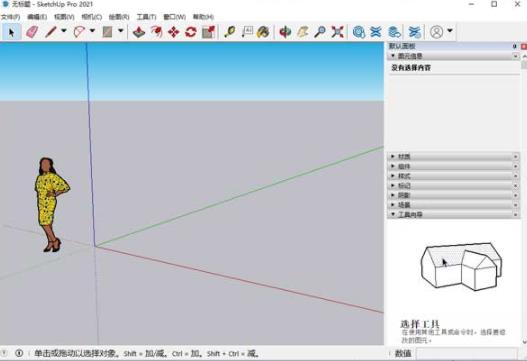Activate the Arc drawing tool
This screenshot has width=527, height=361.
[x=79, y=32]
